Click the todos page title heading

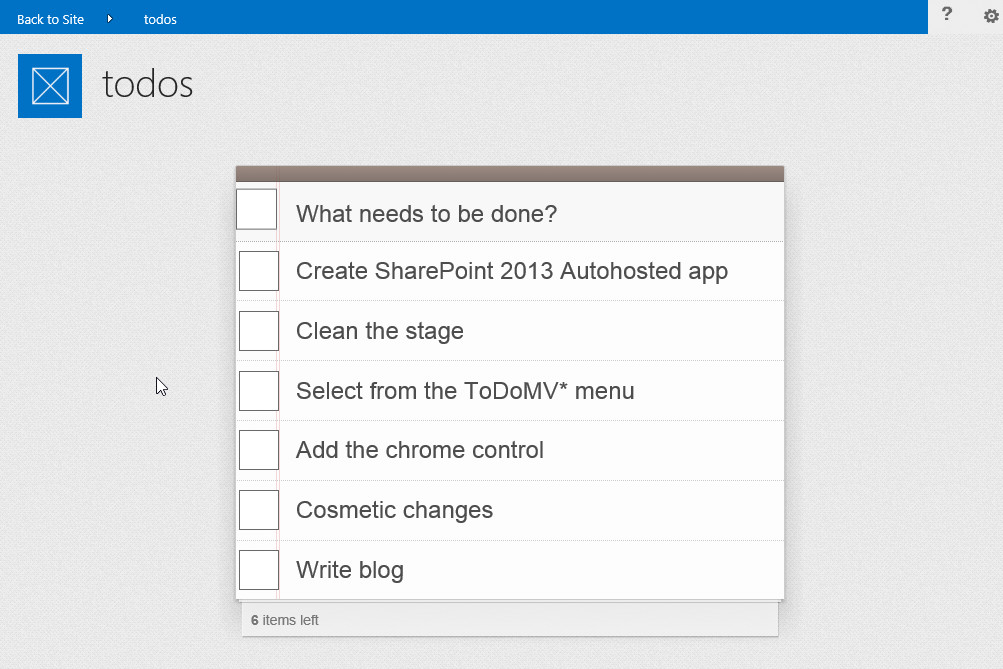(x=148, y=84)
